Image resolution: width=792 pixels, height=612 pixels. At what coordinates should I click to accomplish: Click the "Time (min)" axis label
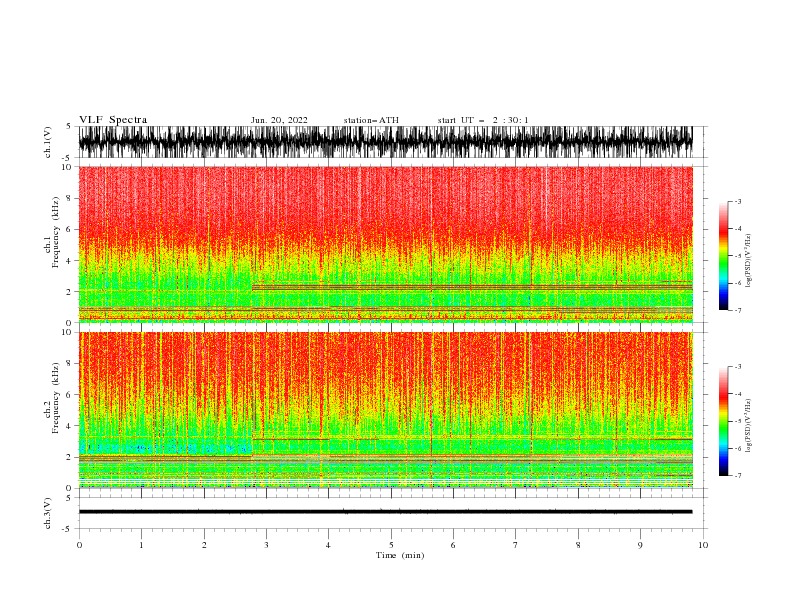(x=400, y=555)
